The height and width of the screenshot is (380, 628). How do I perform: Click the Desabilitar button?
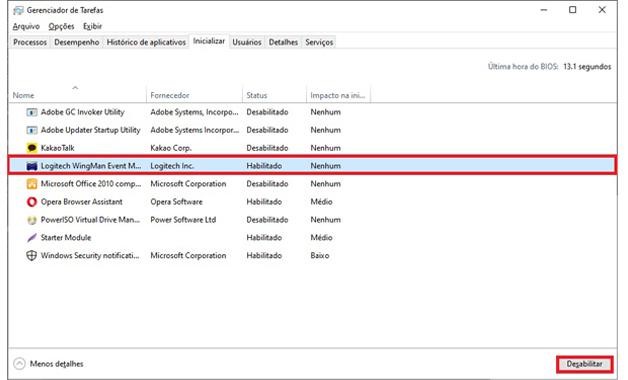[x=584, y=364]
